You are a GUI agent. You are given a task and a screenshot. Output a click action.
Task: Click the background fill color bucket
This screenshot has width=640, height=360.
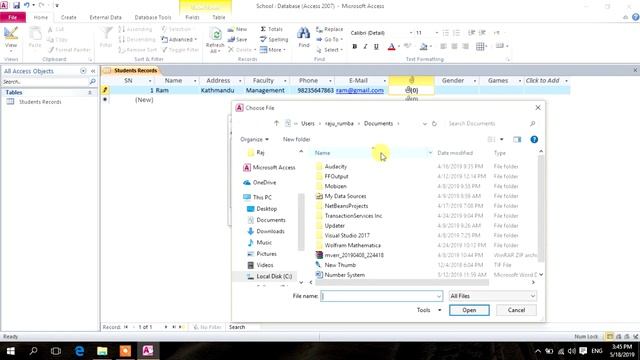(424, 47)
